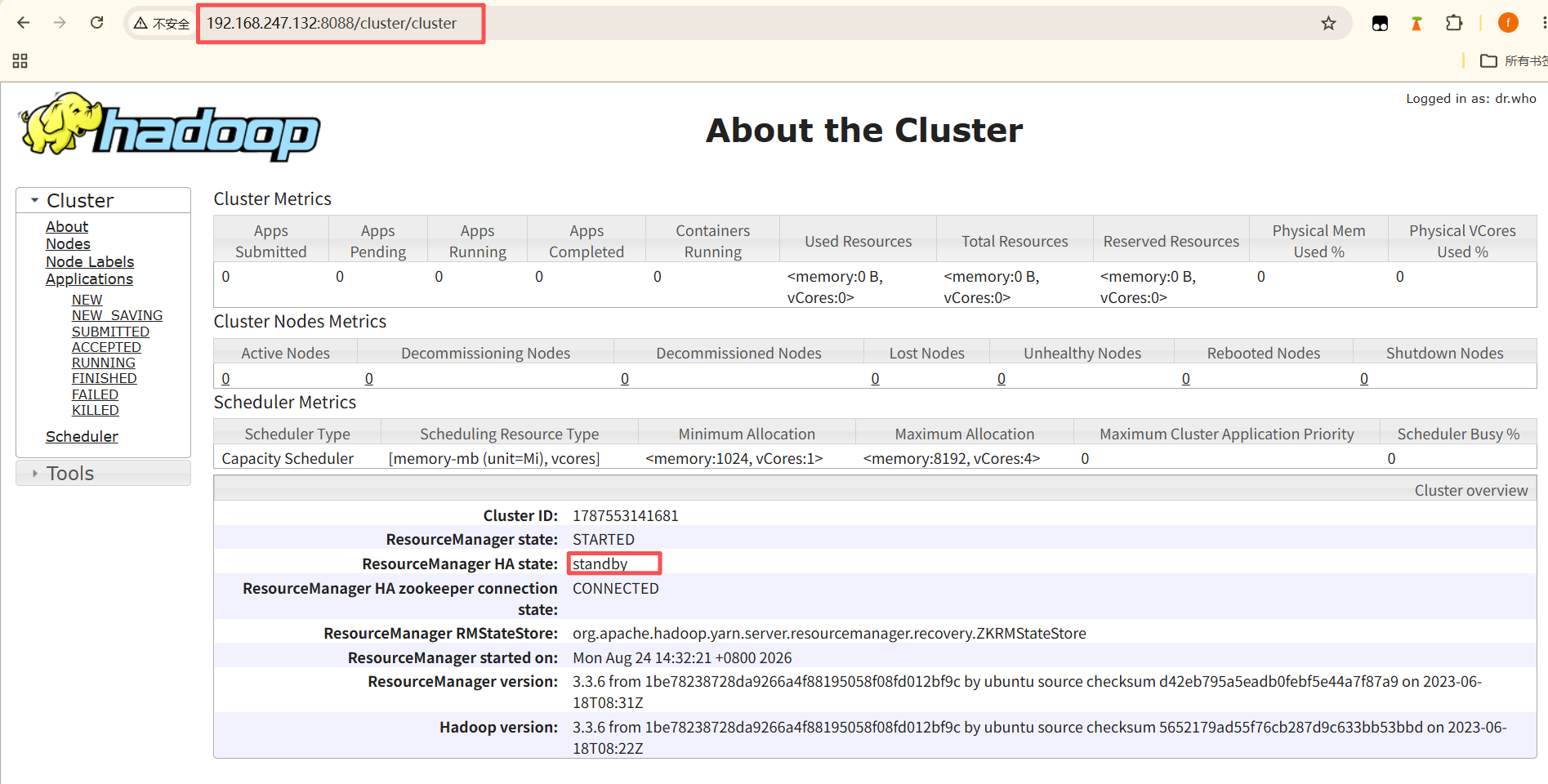Click the Physical VCores Used % header
Viewport: 1548px width, 784px height.
(1462, 241)
